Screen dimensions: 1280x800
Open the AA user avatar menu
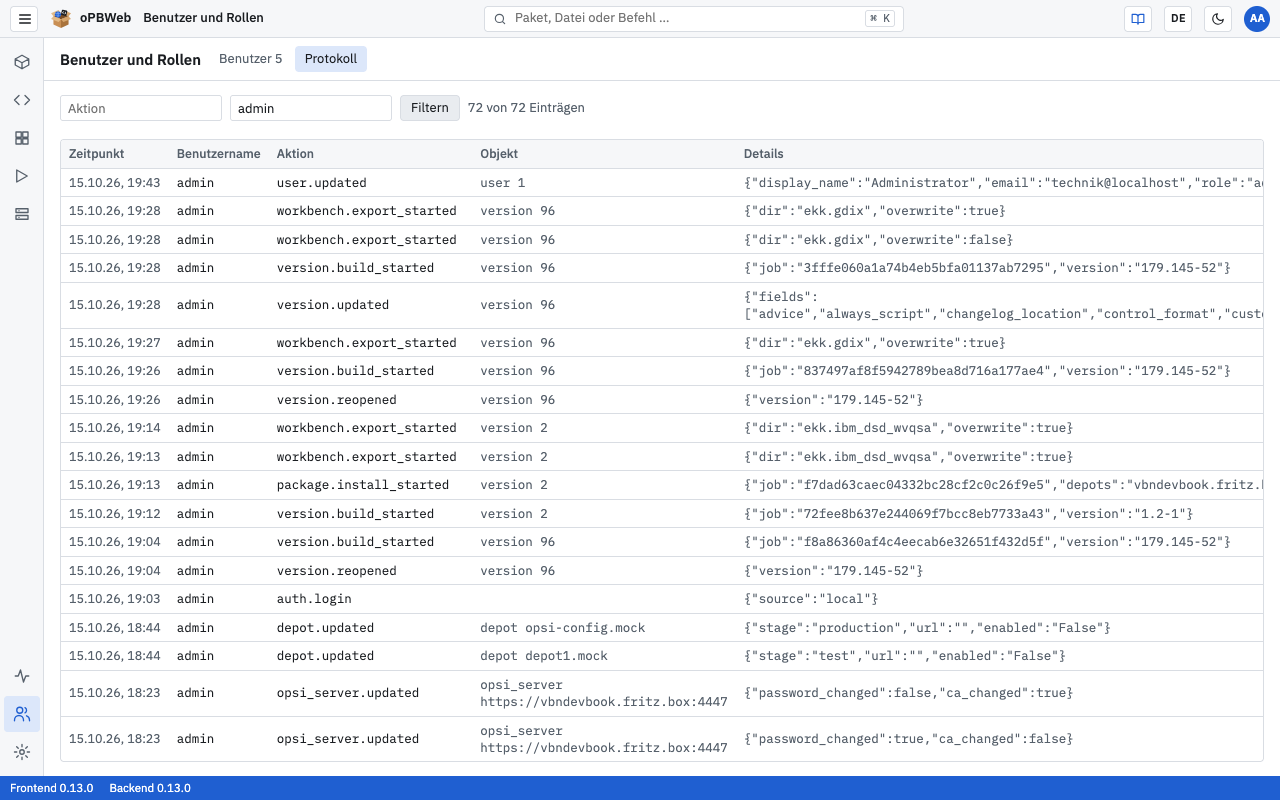click(1257, 18)
